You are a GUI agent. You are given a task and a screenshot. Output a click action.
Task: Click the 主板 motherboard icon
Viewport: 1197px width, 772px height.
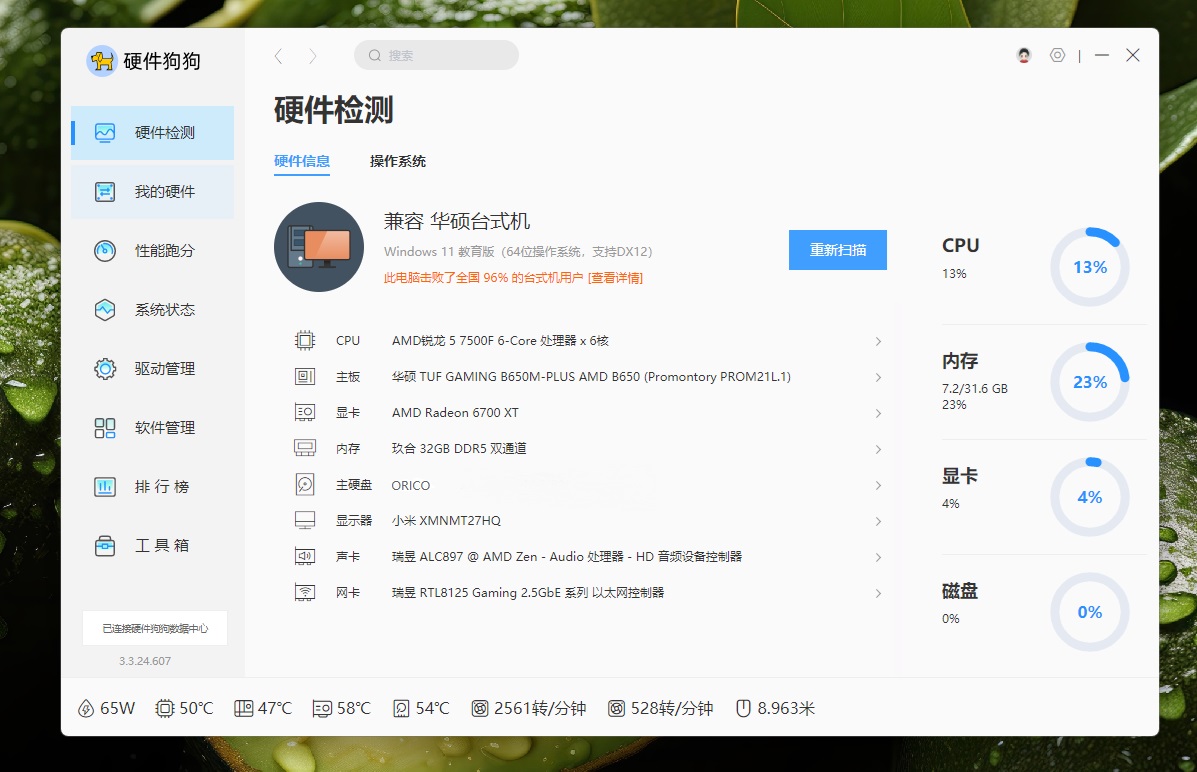pos(305,376)
